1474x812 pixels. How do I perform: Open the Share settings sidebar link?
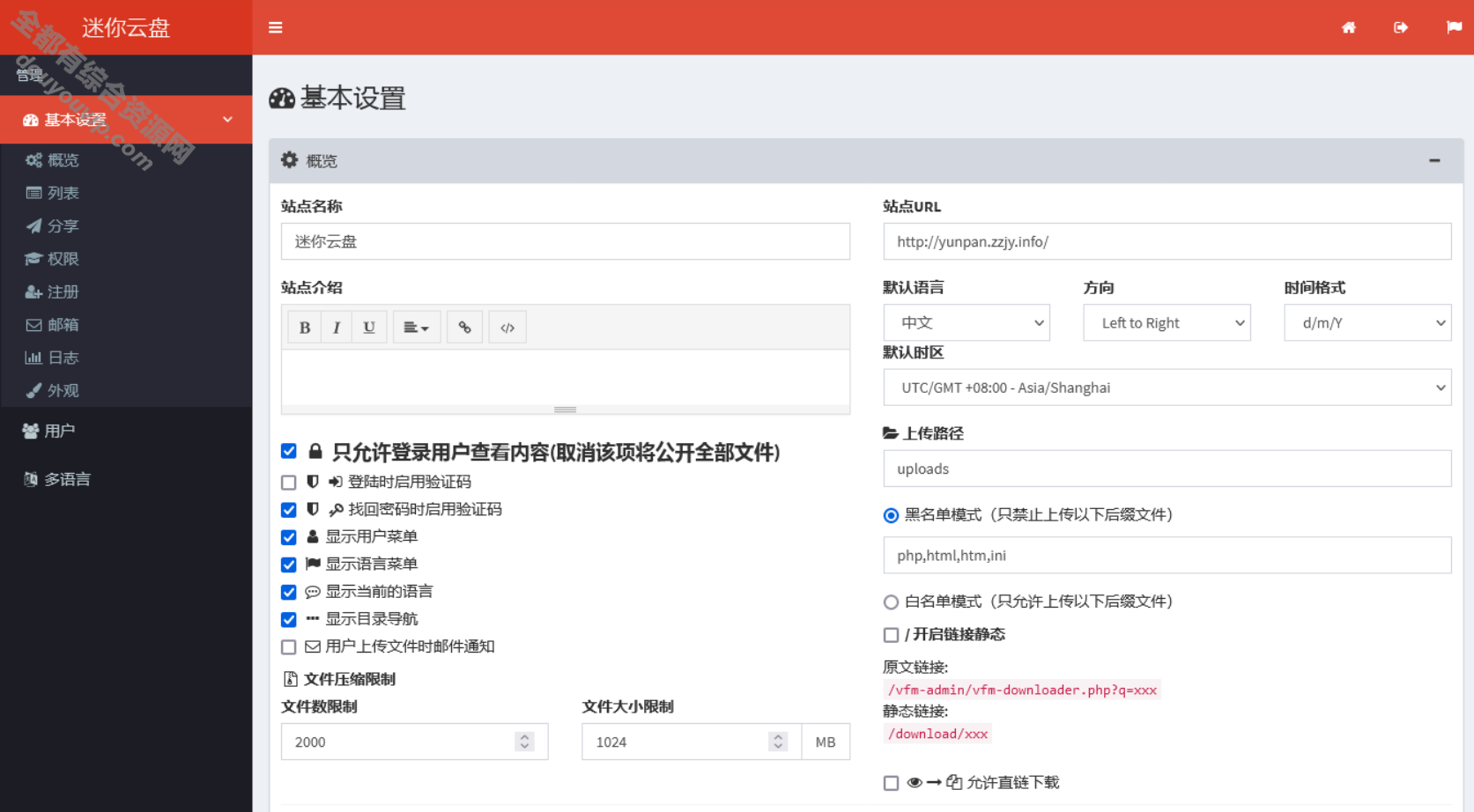click(x=63, y=226)
